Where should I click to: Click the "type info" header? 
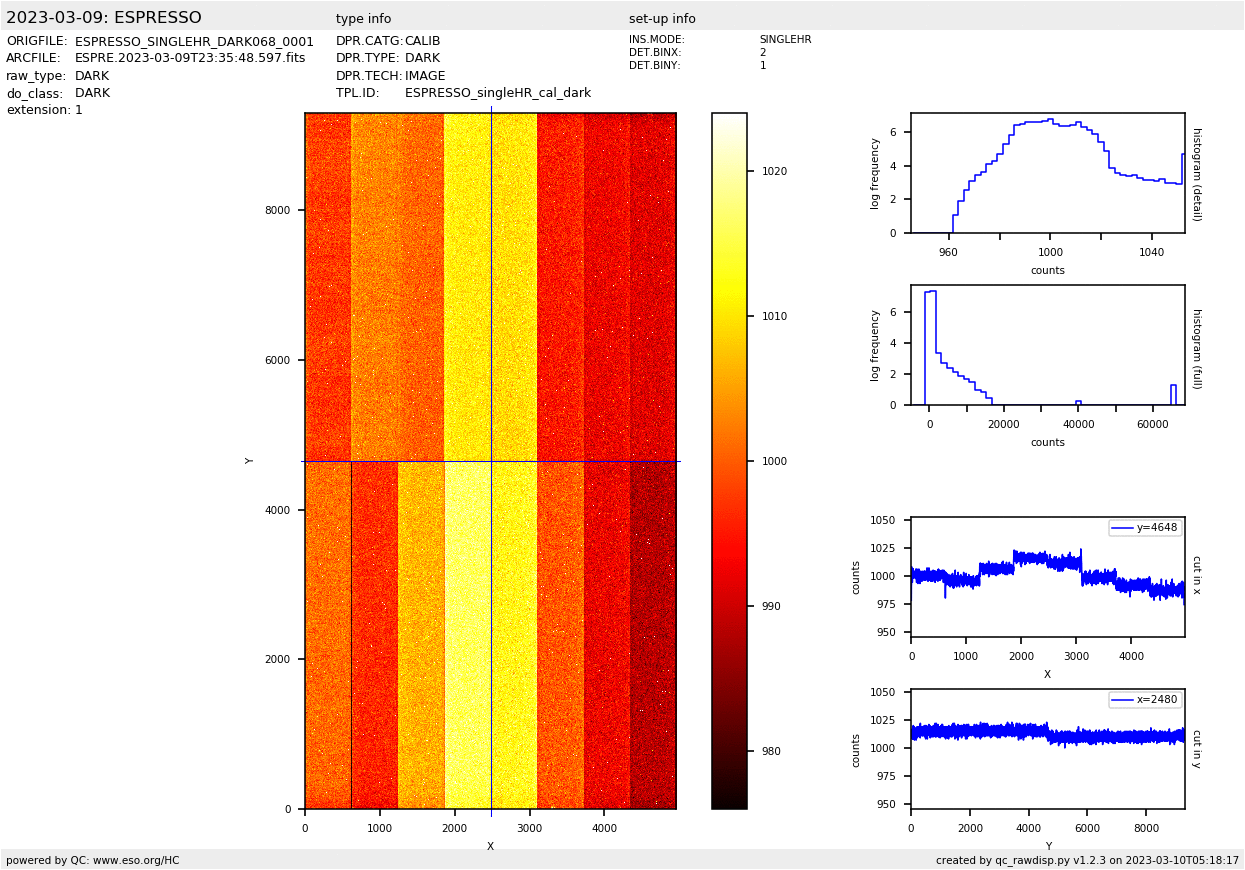pos(363,19)
